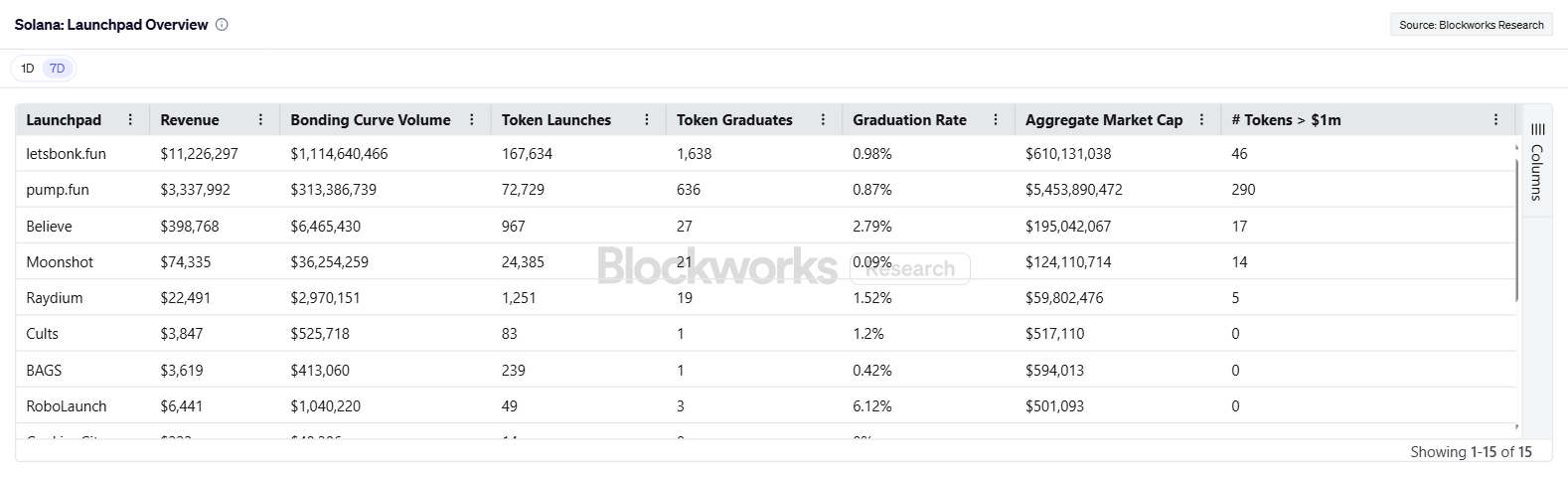
Task: Select the pump.fun launchpad row
Action: tap(58, 190)
